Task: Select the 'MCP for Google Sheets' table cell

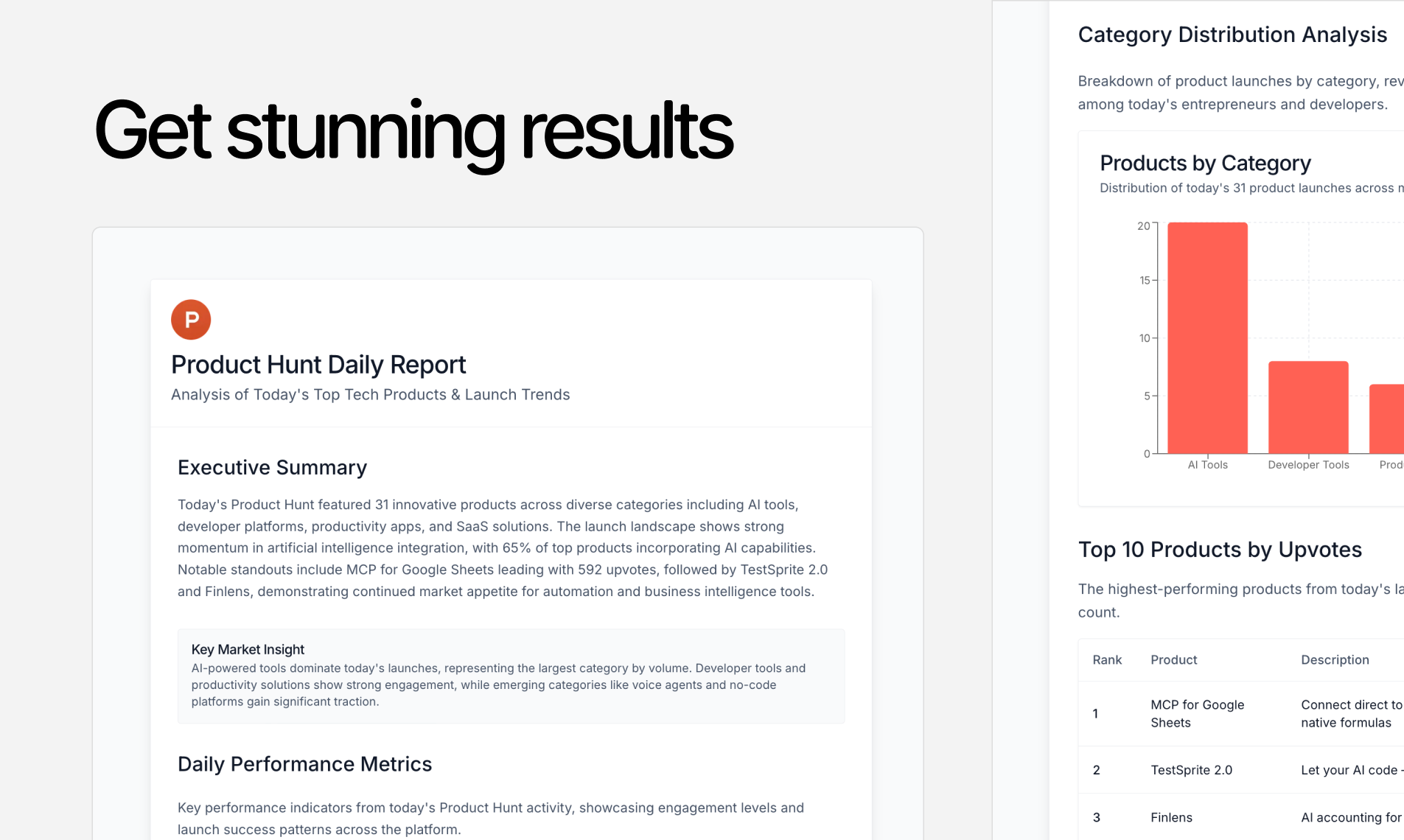Action: pyautogui.click(x=1197, y=713)
